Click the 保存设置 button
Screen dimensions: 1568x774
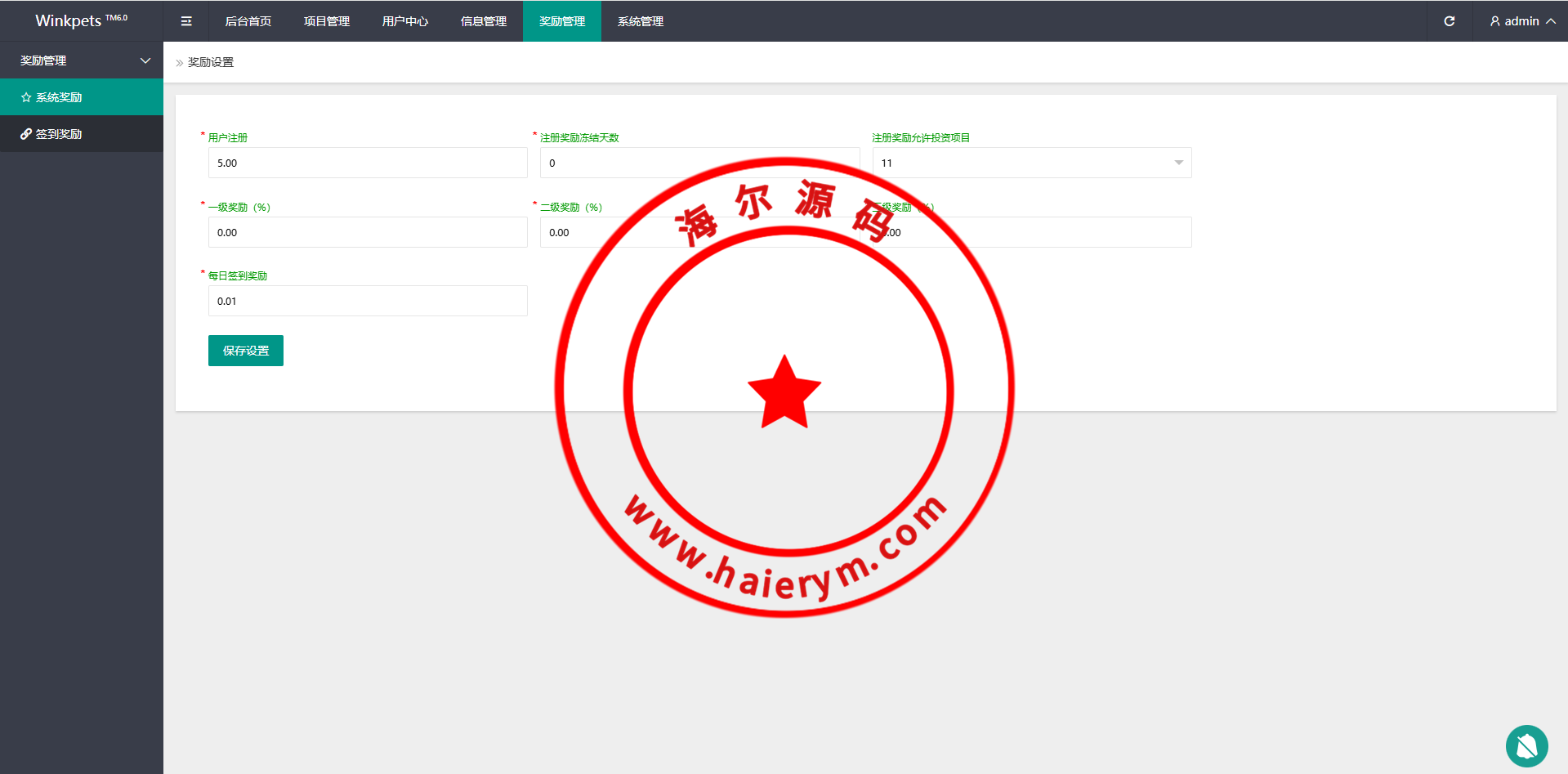pos(246,351)
